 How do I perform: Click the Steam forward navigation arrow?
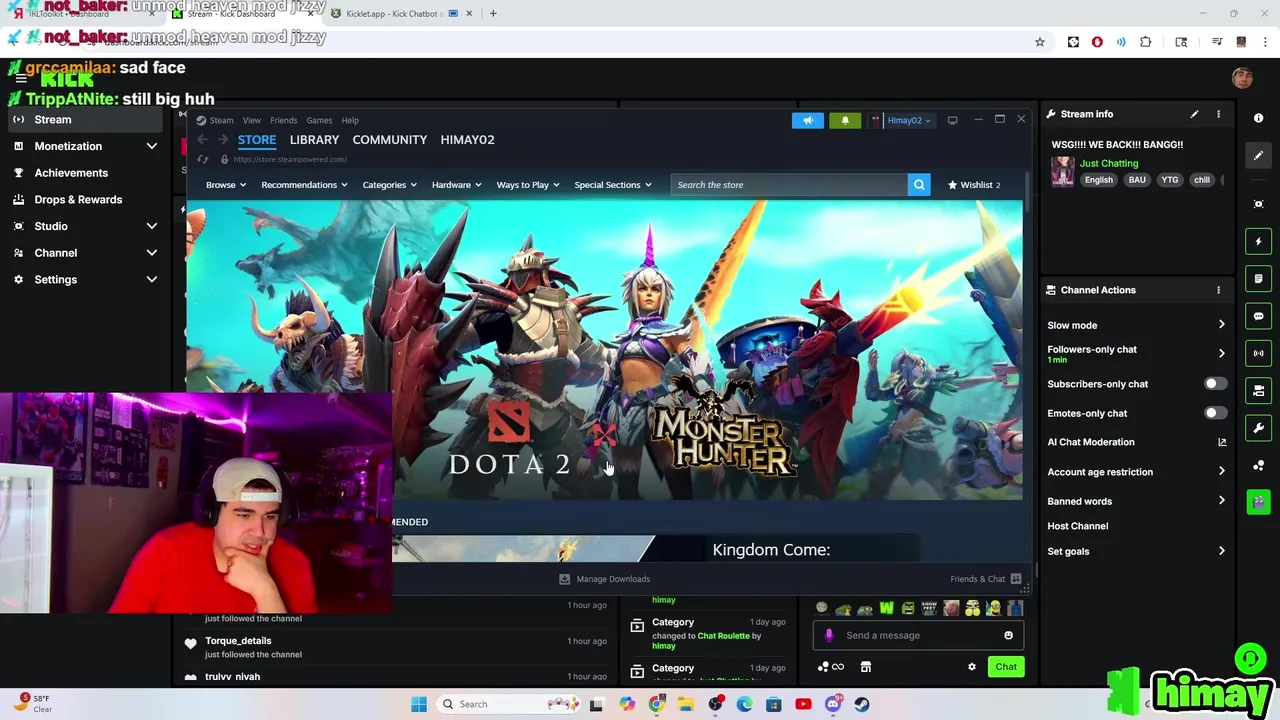point(223,140)
